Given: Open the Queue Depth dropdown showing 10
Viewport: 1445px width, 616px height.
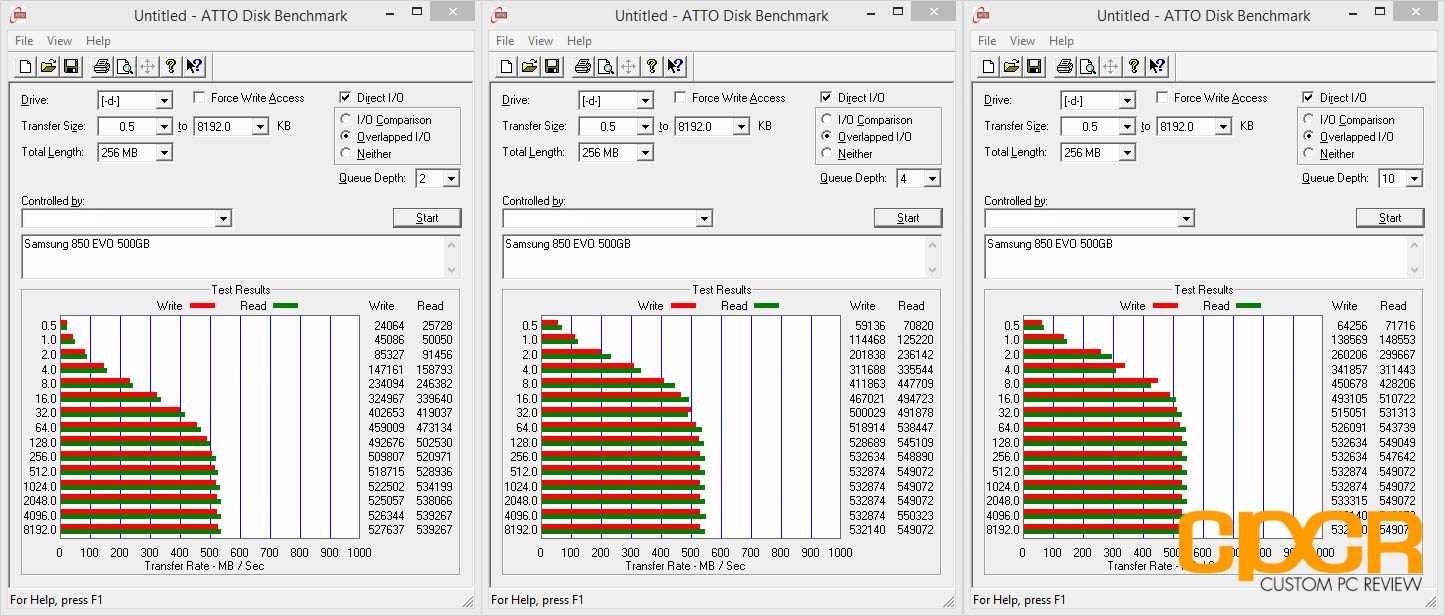Looking at the screenshot, I should click(x=1414, y=178).
